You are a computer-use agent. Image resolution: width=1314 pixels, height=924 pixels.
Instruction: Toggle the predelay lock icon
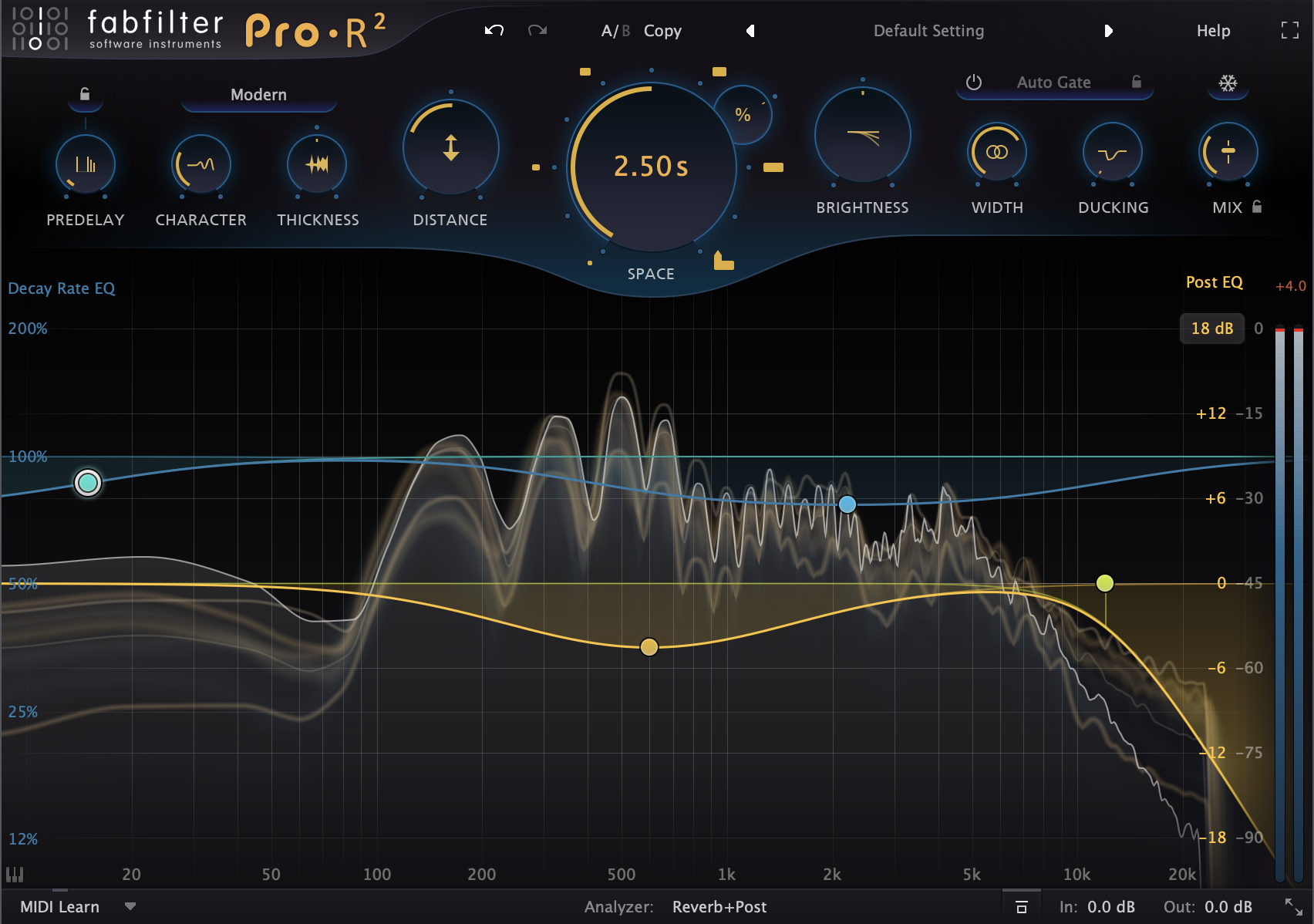[x=85, y=94]
